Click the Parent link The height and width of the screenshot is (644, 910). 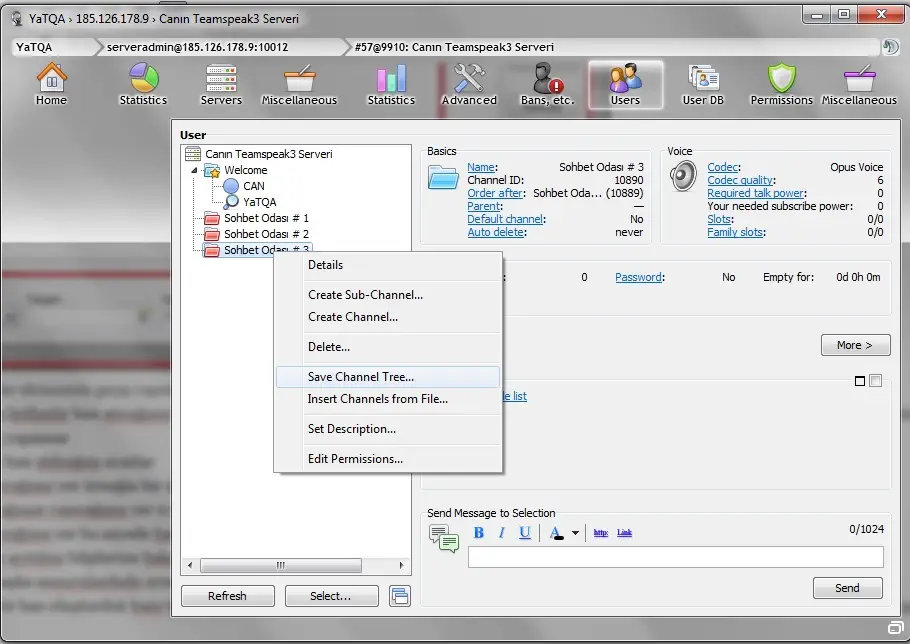coord(483,207)
